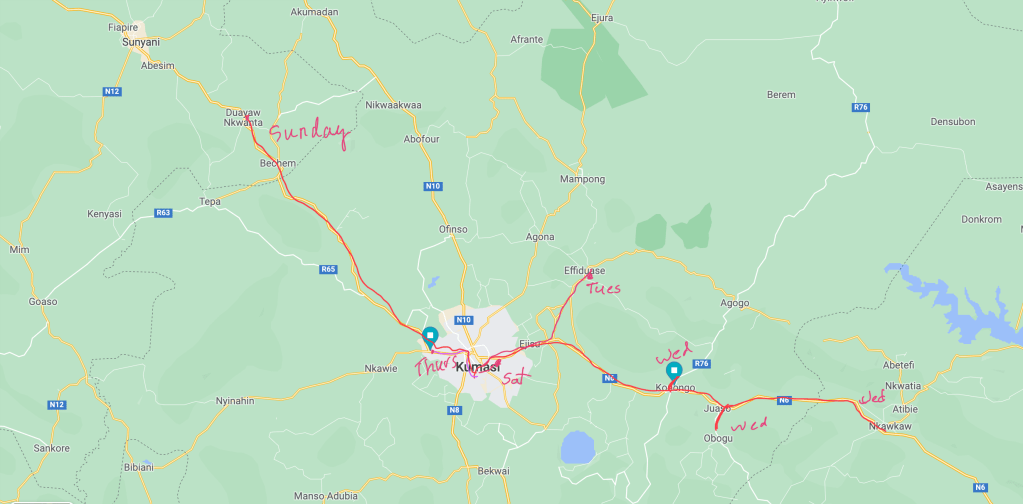
Task: Click the Effiduase place label
Action: pyautogui.click(x=585, y=270)
